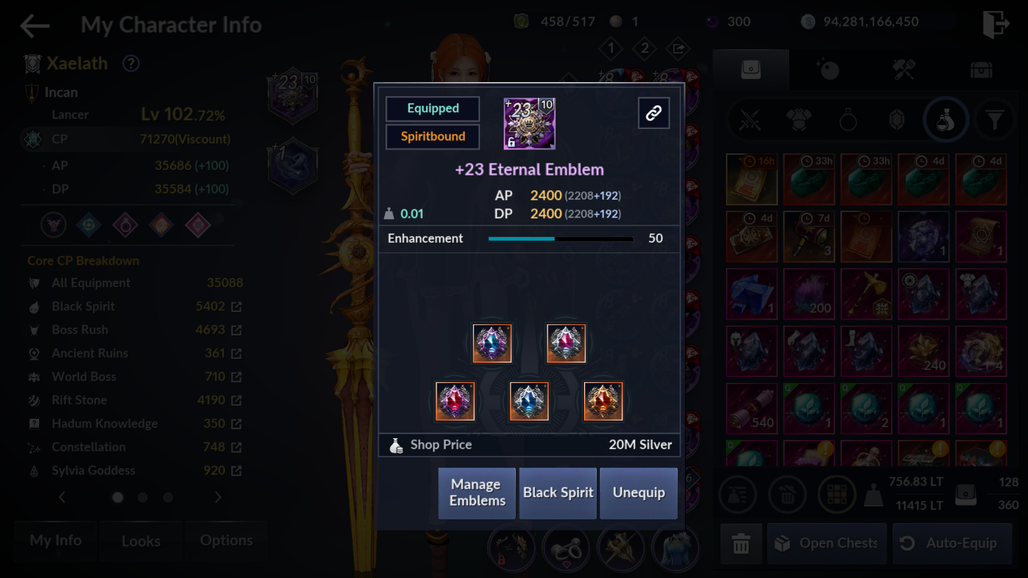Click the trash can delete icon
Image resolution: width=1028 pixels, height=578 pixels.
(x=741, y=543)
